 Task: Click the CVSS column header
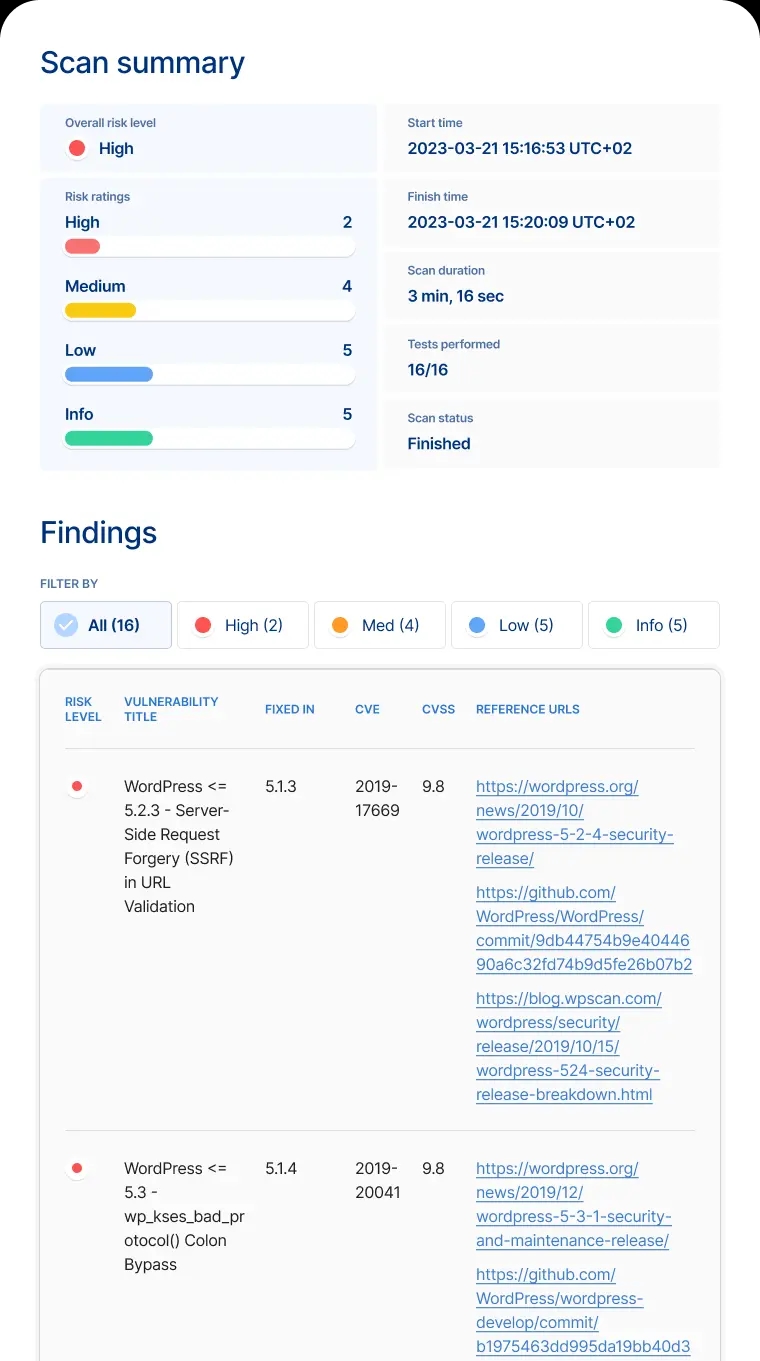pyautogui.click(x=438, y=709)
